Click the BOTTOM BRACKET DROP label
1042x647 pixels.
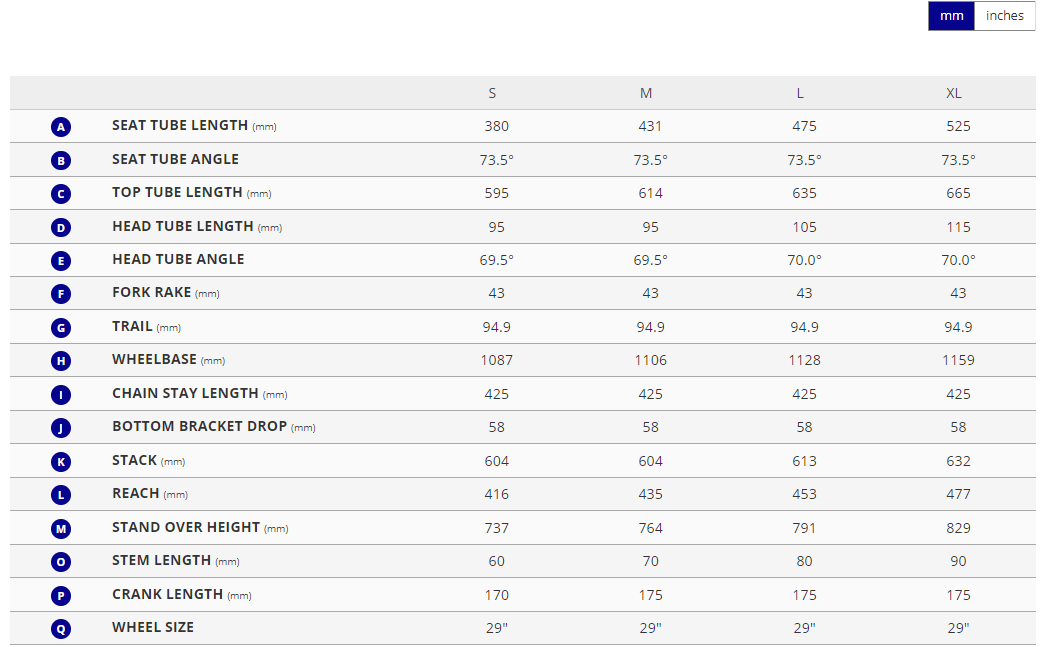tap(199, 426)
